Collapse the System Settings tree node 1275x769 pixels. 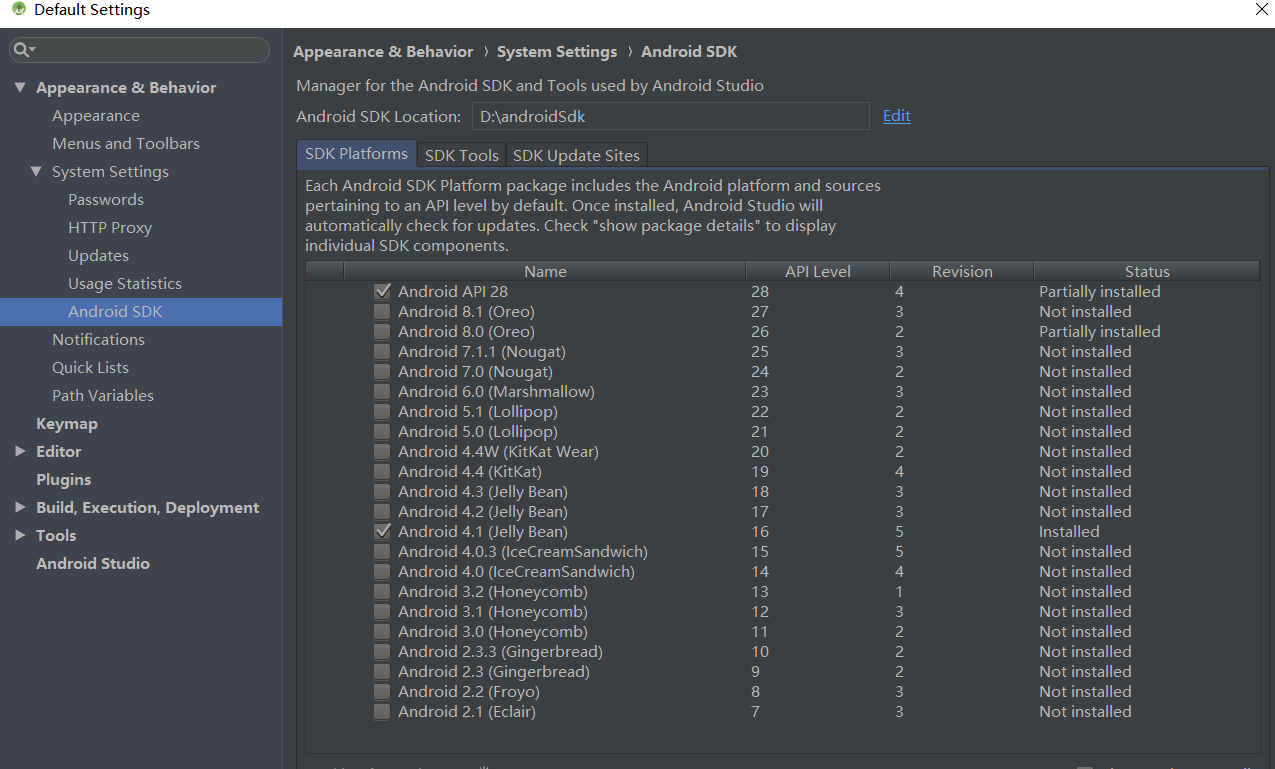pos(36,172)
